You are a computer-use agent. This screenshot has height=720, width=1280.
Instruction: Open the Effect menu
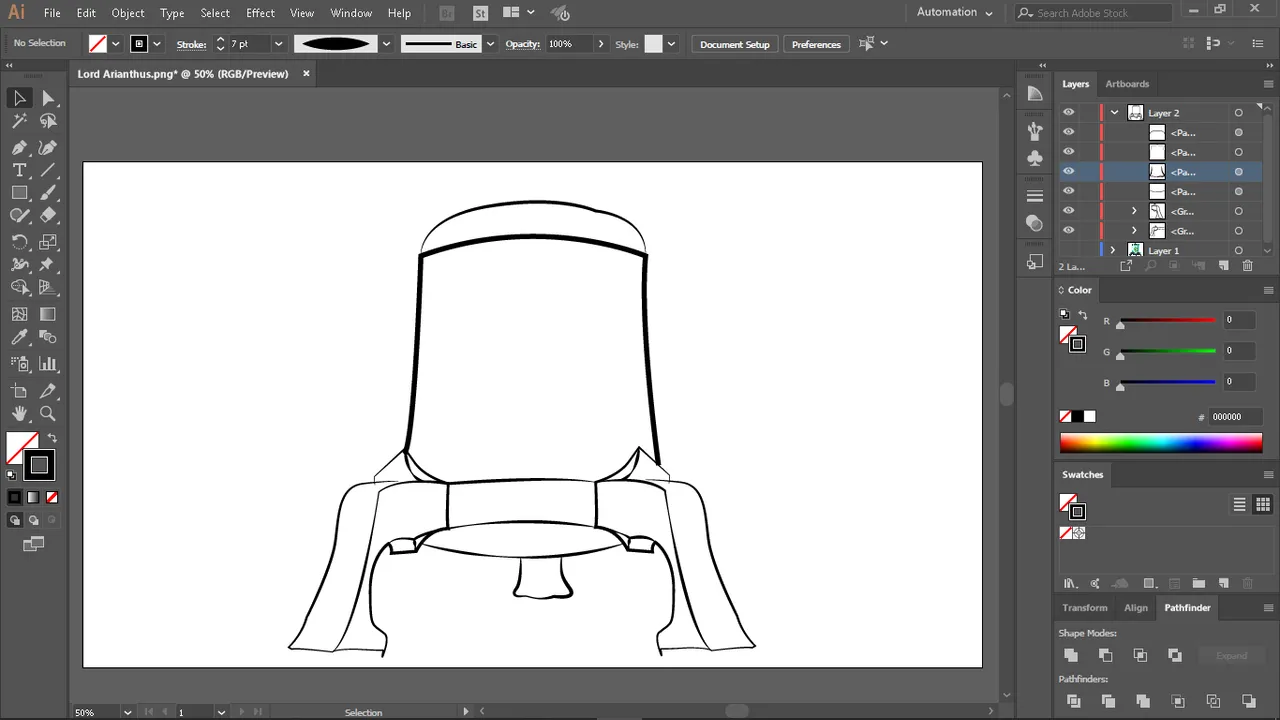[x=260, y=13]
